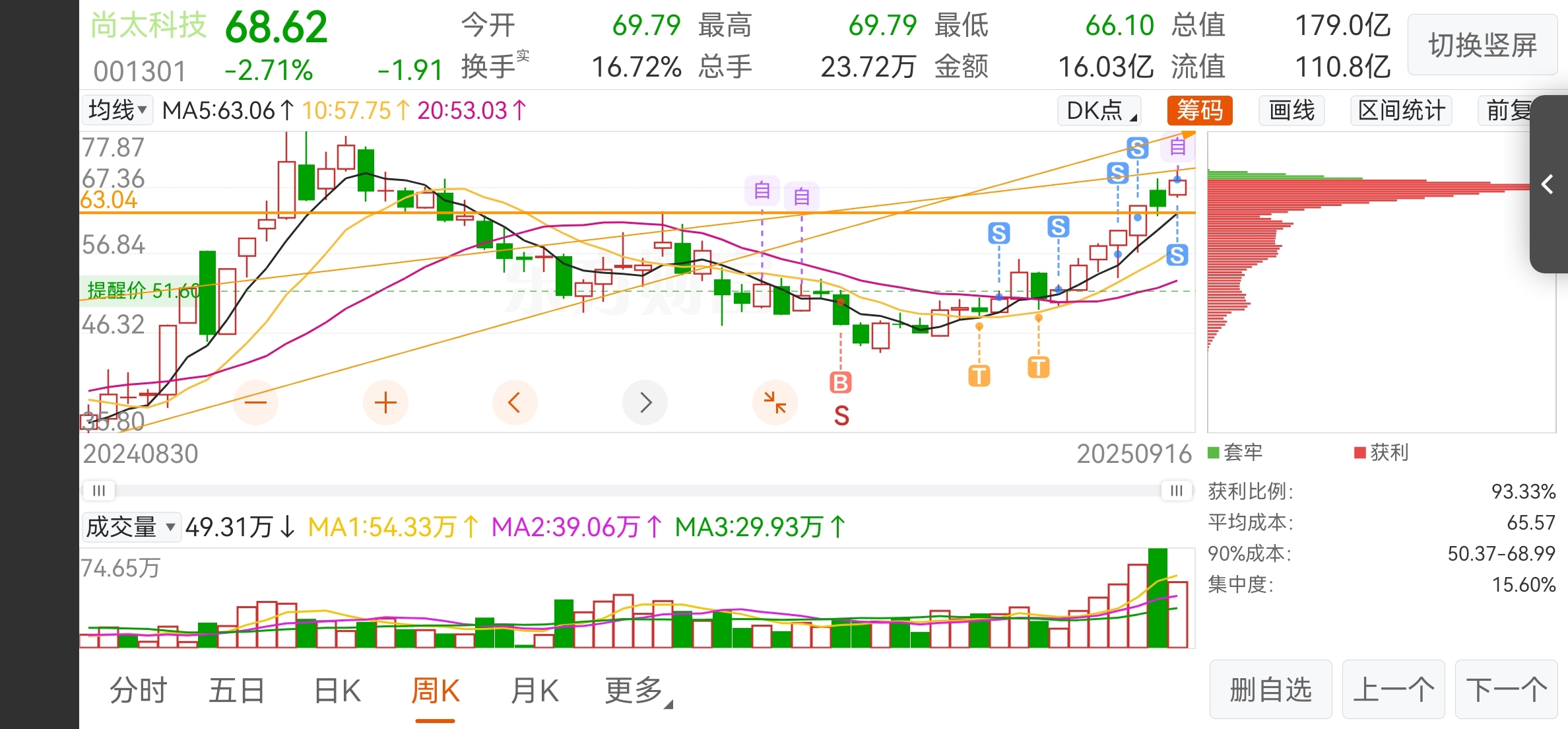Switch to the 月K tab
The height and width of the screenshot is (729, 1568).
pyautogui.click(x=535, y=691)
